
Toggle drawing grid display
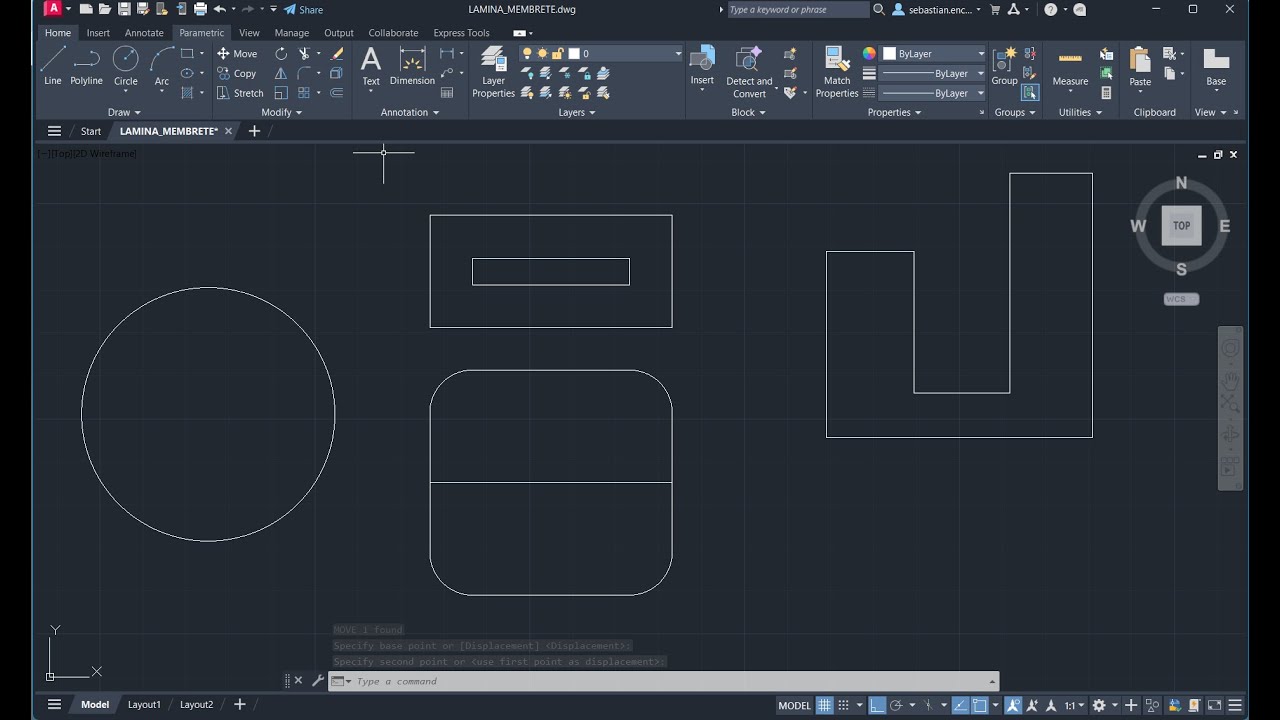pyautogui.click(x=825, y=705)
